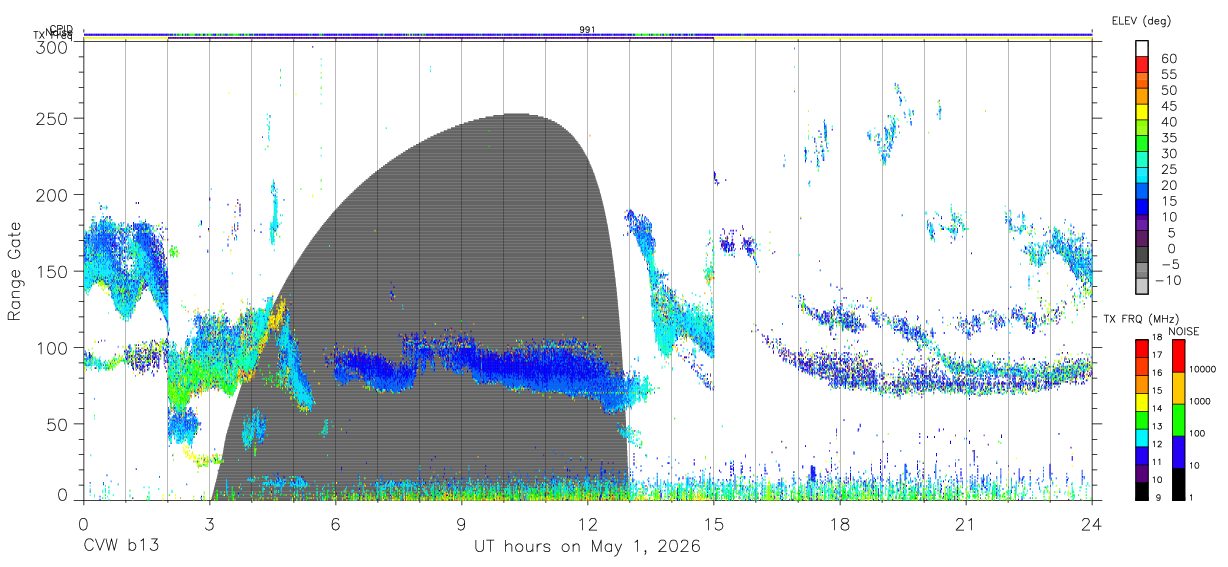Image resolution: width=1228 pixels, height=567 pixels.
Task: Click the "UT hours on May 1, 2026" label
Action: tap(587, 547)
